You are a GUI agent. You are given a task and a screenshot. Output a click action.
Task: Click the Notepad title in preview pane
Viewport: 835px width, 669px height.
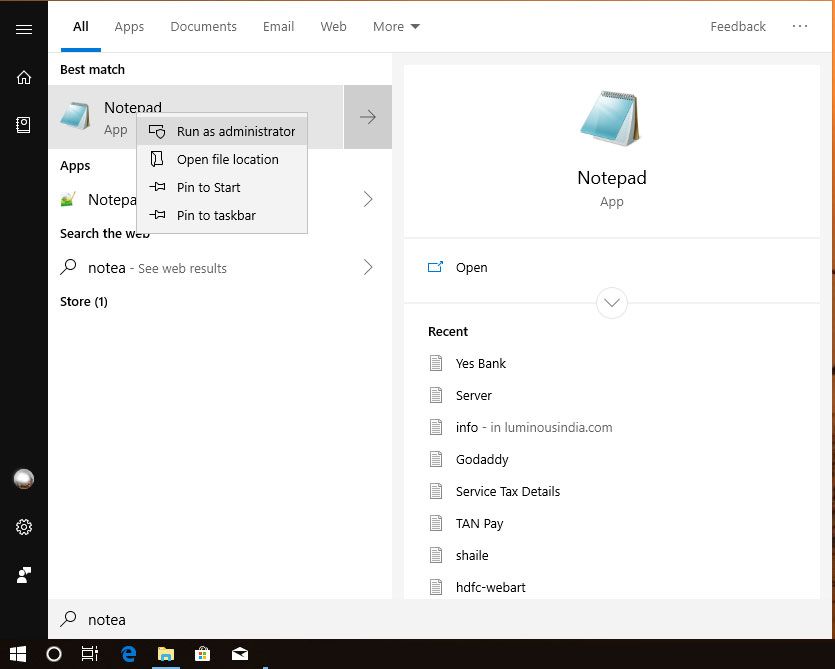(x=612, y=177)
